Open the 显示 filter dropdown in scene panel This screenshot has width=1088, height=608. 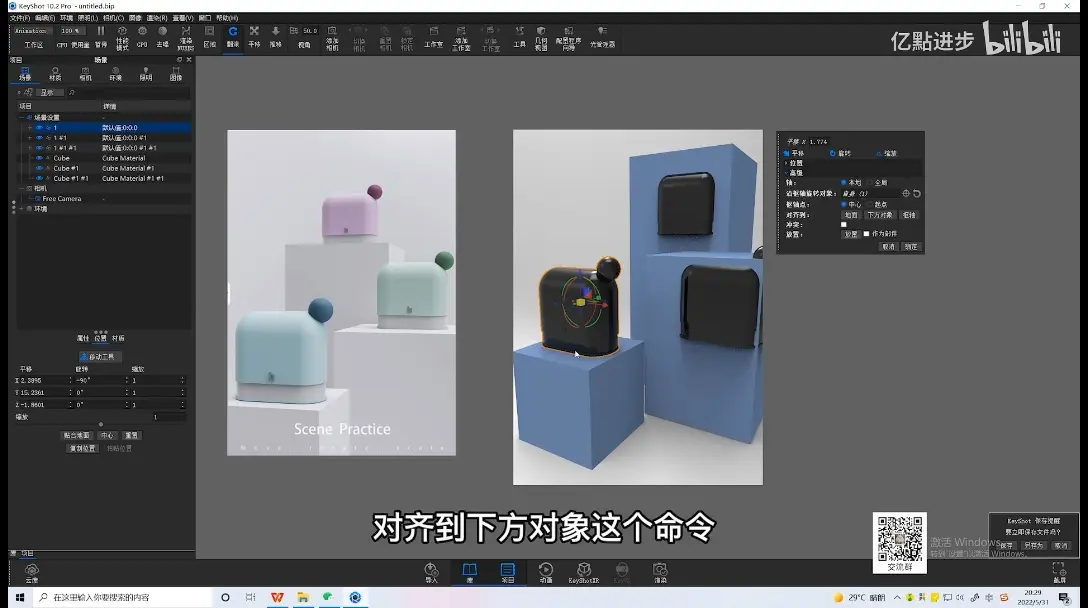click(x=50, y=92)
